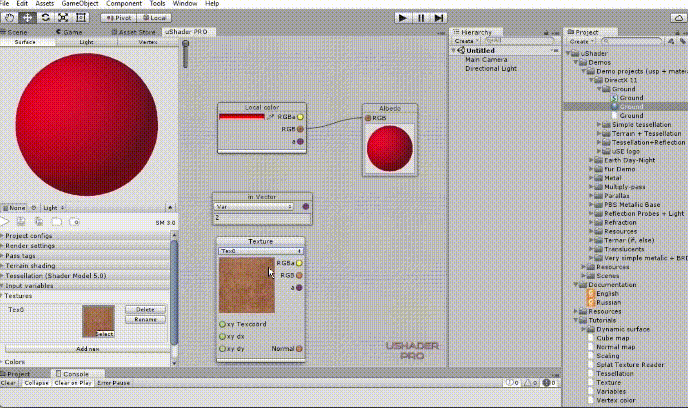This screenshot has width=688, height=408.
Task: Toggle Pivot handle position button
Action: pos(118,18)
